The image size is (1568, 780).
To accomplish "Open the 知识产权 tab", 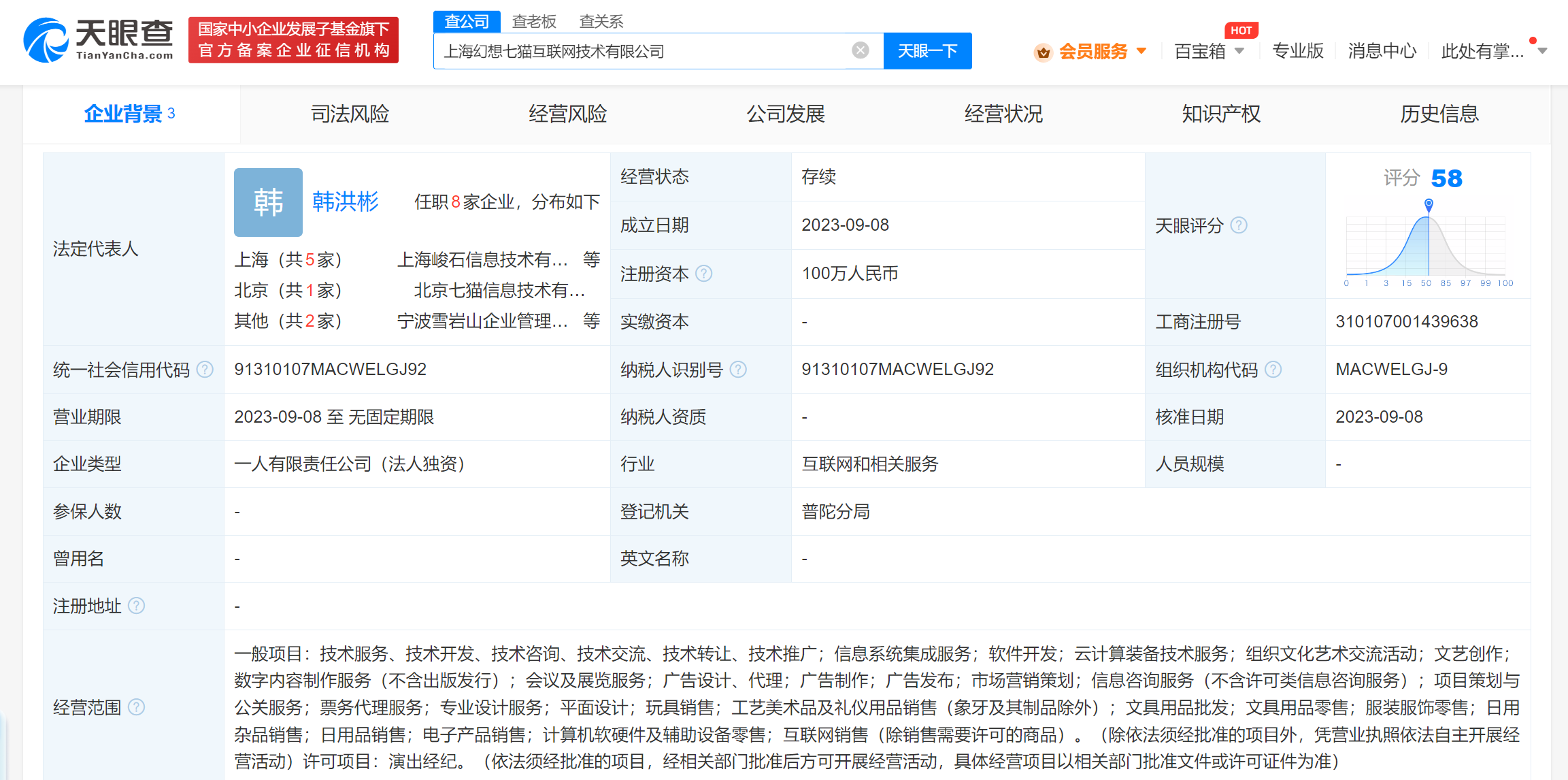I will (1221, 114).
